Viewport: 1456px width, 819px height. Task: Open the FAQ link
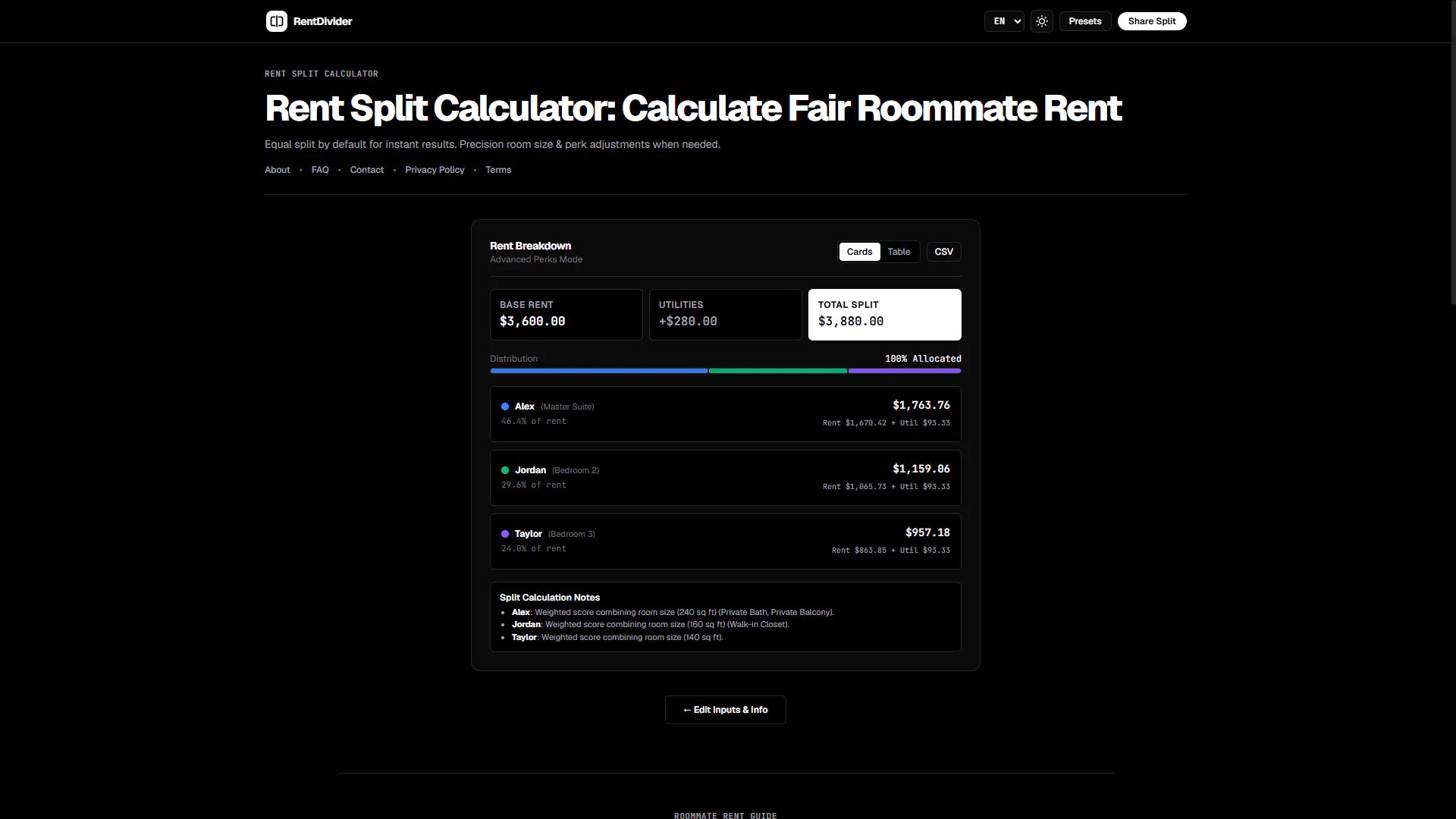coord(320,170)
